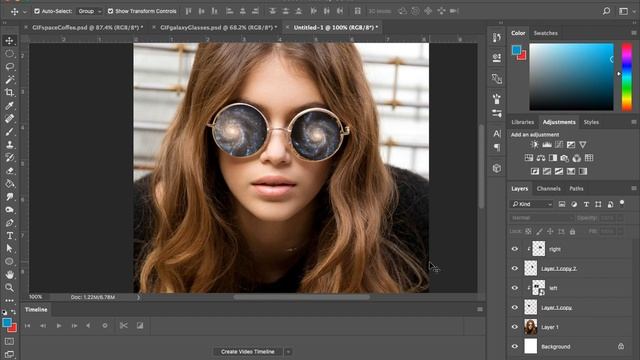Go to first frame in timeline
The width and height of the screenshot is (640, 360).
pyautogui.click(x=28, y=325)
